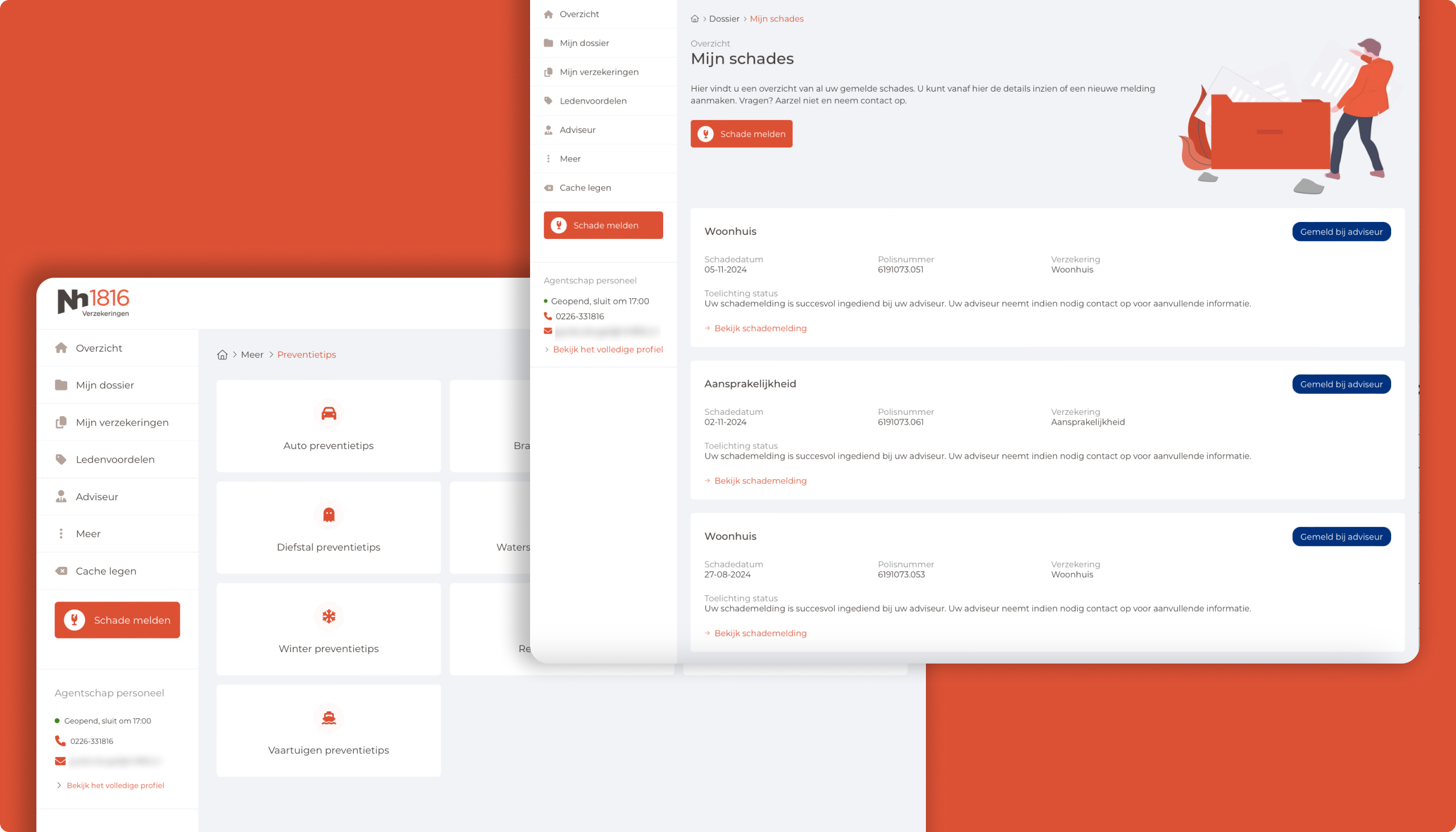Click home icon in Preventietips breadcrumb
Image resolution: width=1456 pixels, height=832 pixels.
[x=222, y=355]
